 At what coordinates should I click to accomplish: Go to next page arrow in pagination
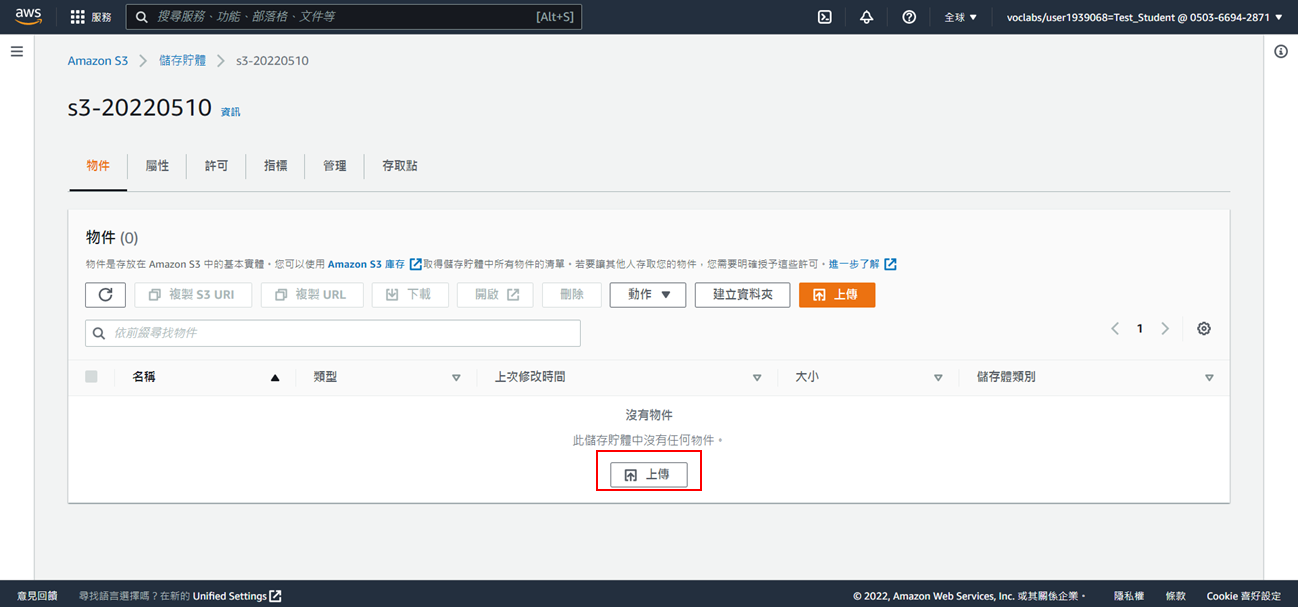coord(1165,328)
